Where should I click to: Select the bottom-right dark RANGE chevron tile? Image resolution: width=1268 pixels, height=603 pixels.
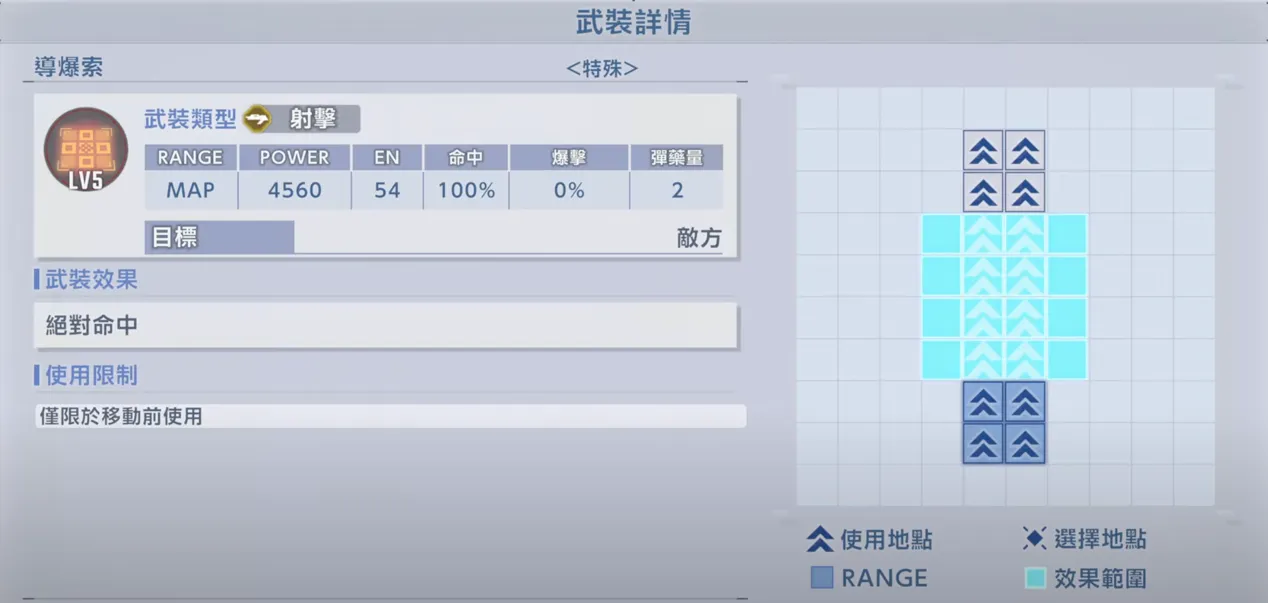pos(1025,443)
